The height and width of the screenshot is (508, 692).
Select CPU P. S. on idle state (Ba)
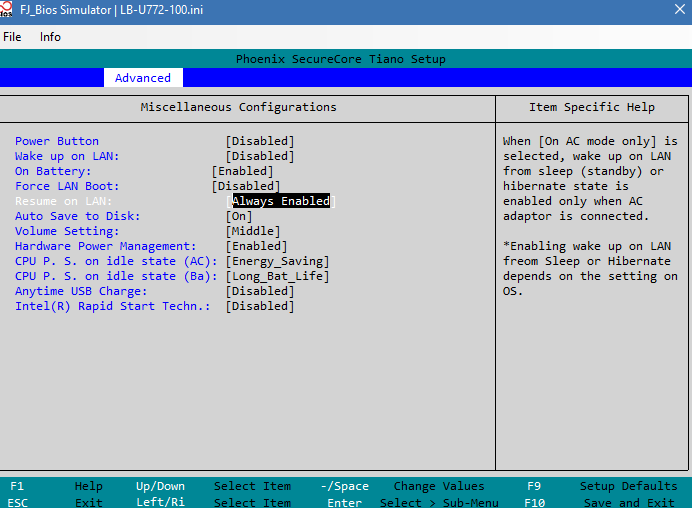coord(116,276)
